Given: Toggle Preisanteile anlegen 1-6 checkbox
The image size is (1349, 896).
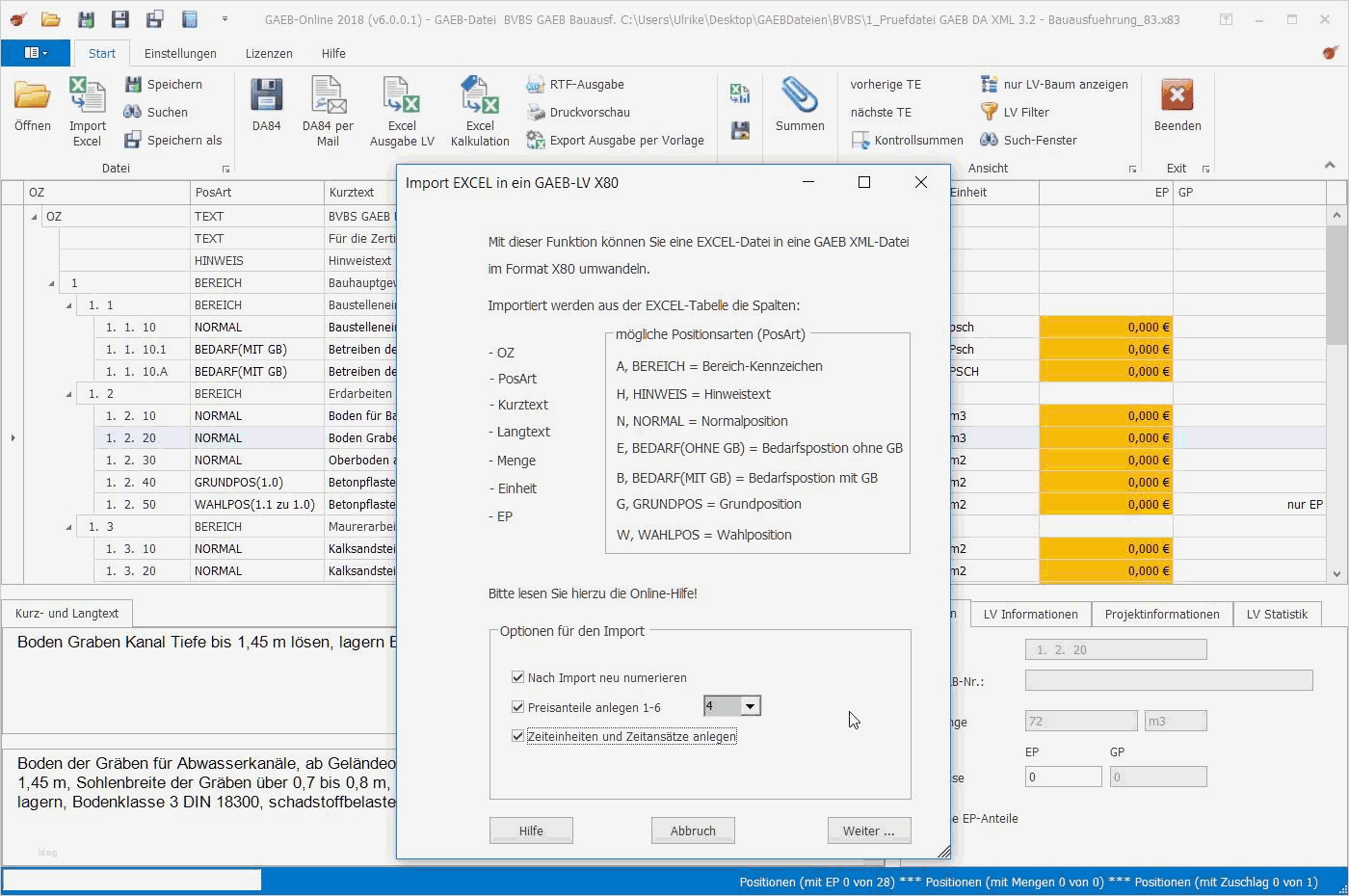Looking at the screenshot, I should (518, 707).
